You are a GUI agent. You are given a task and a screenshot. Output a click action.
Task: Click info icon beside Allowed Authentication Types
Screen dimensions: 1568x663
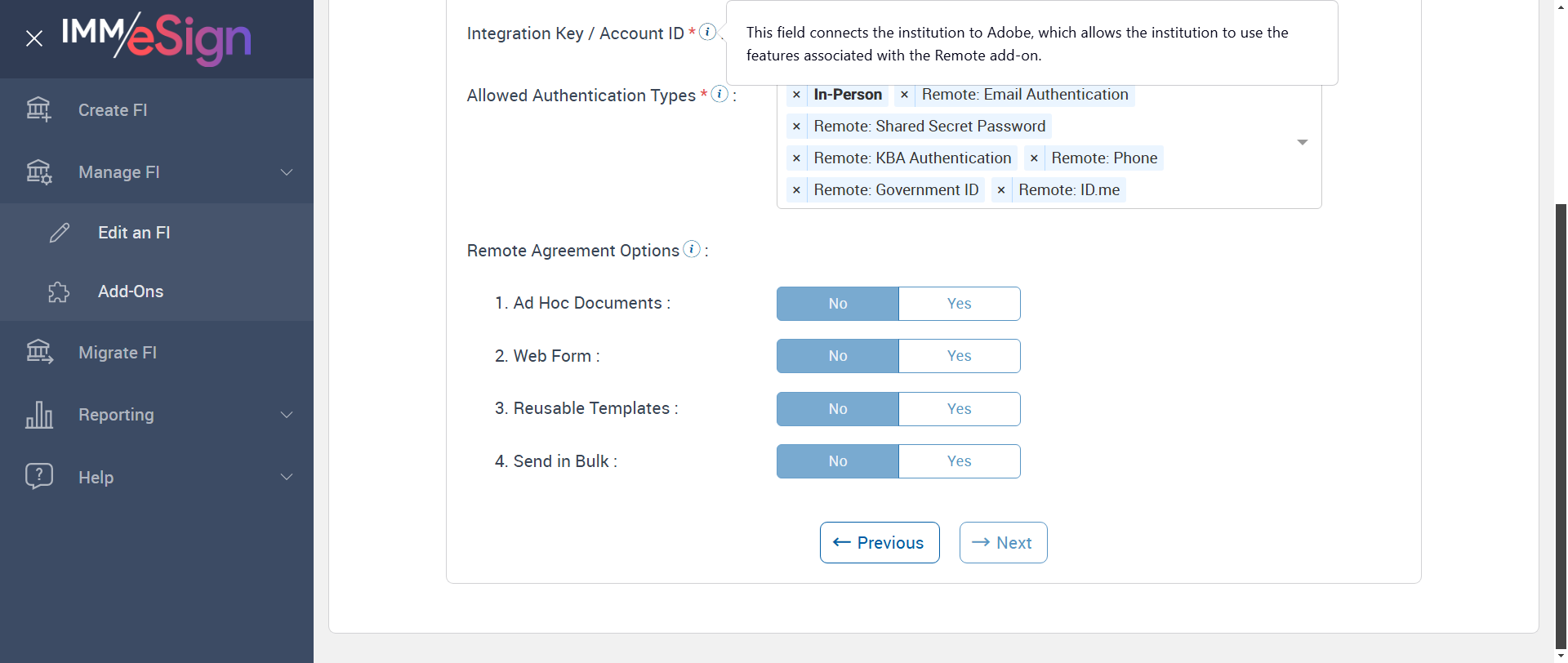tap(719, 94)
